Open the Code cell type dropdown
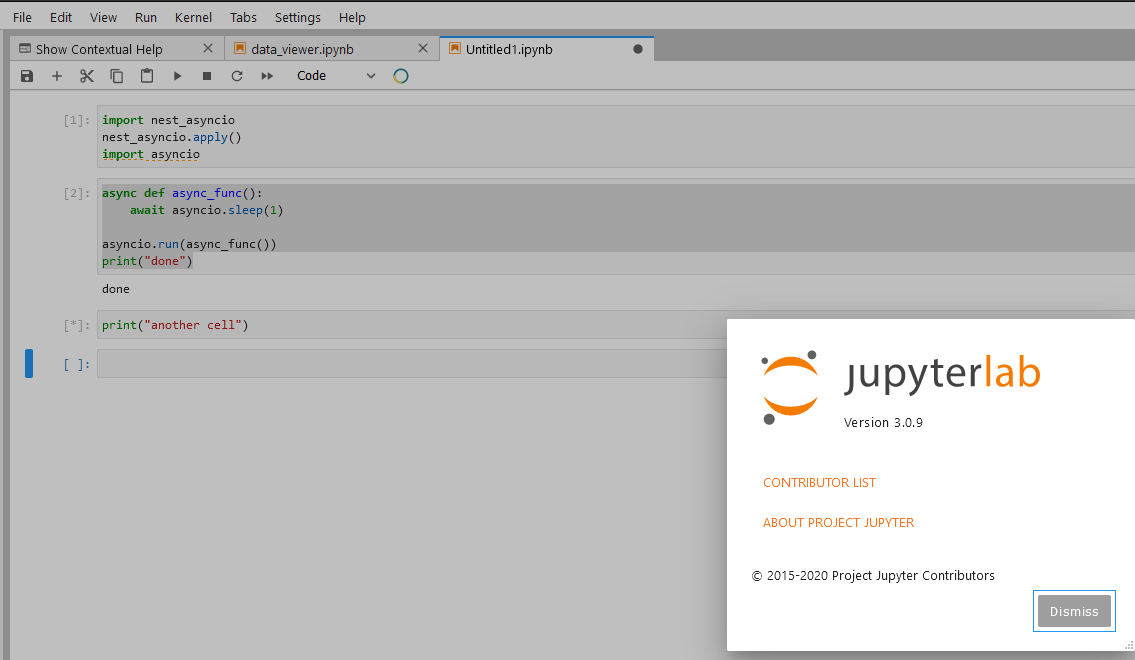This screenshot has width=1135, height=660. coord(337,76)
